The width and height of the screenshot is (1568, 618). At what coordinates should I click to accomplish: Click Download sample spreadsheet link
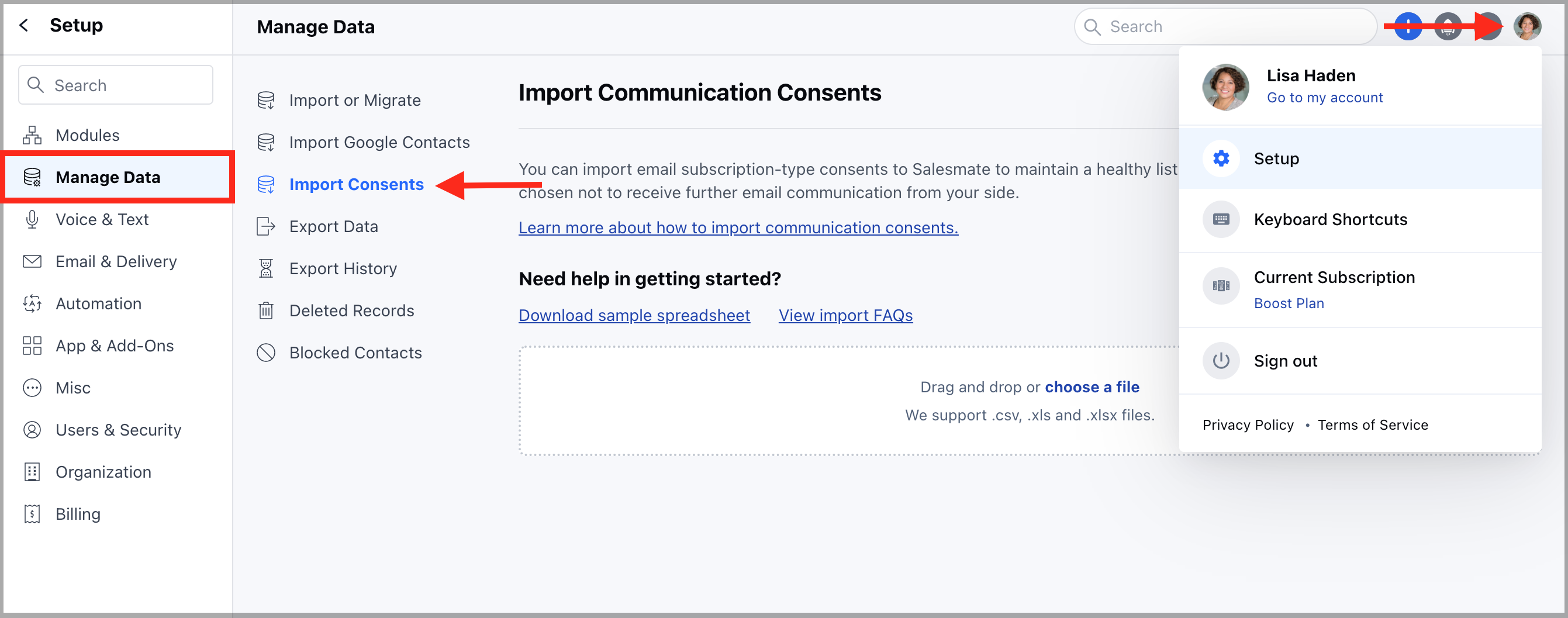click(x=634, y=315)
